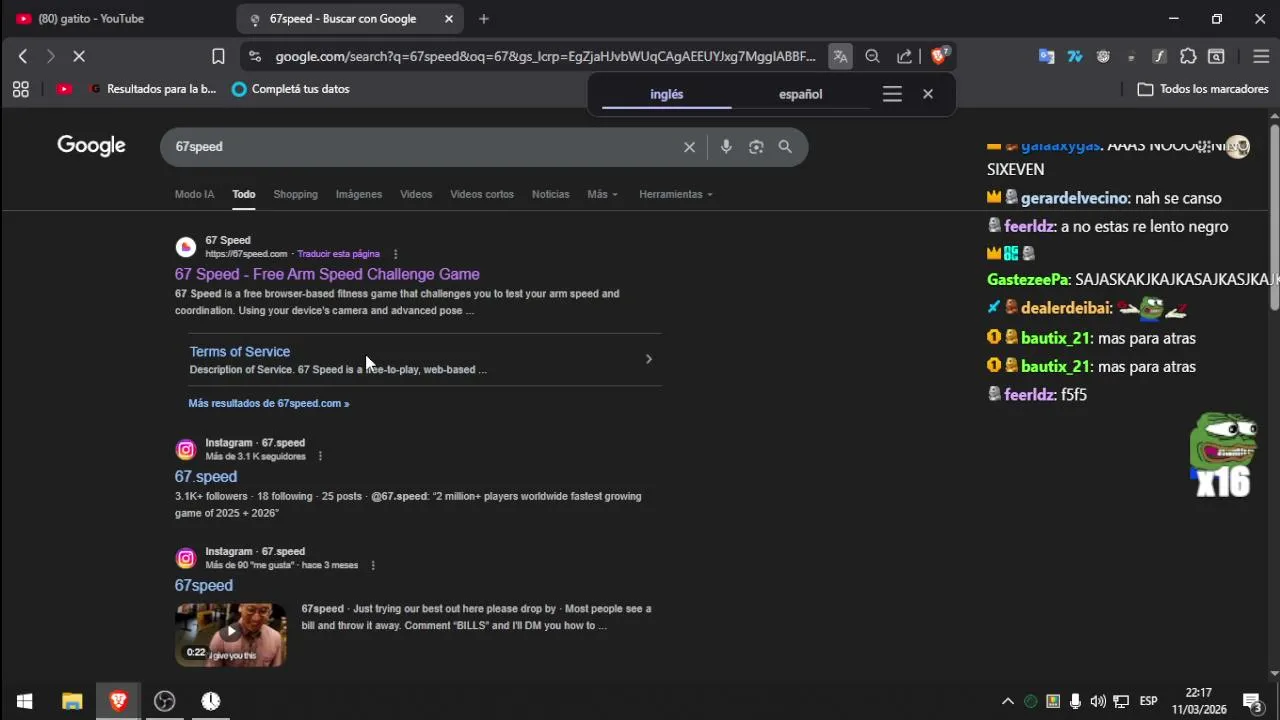Open the '67.speed' Instagram result
Image resolution: width=1280 pixels, height=720 pixels.
tap(206, 477)
